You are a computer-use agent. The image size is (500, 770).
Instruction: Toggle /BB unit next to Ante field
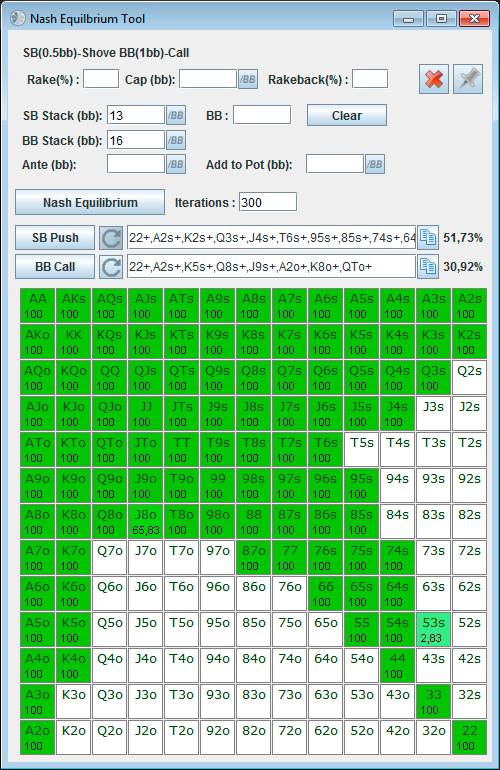pyautogui.click(x=176, y=164)
